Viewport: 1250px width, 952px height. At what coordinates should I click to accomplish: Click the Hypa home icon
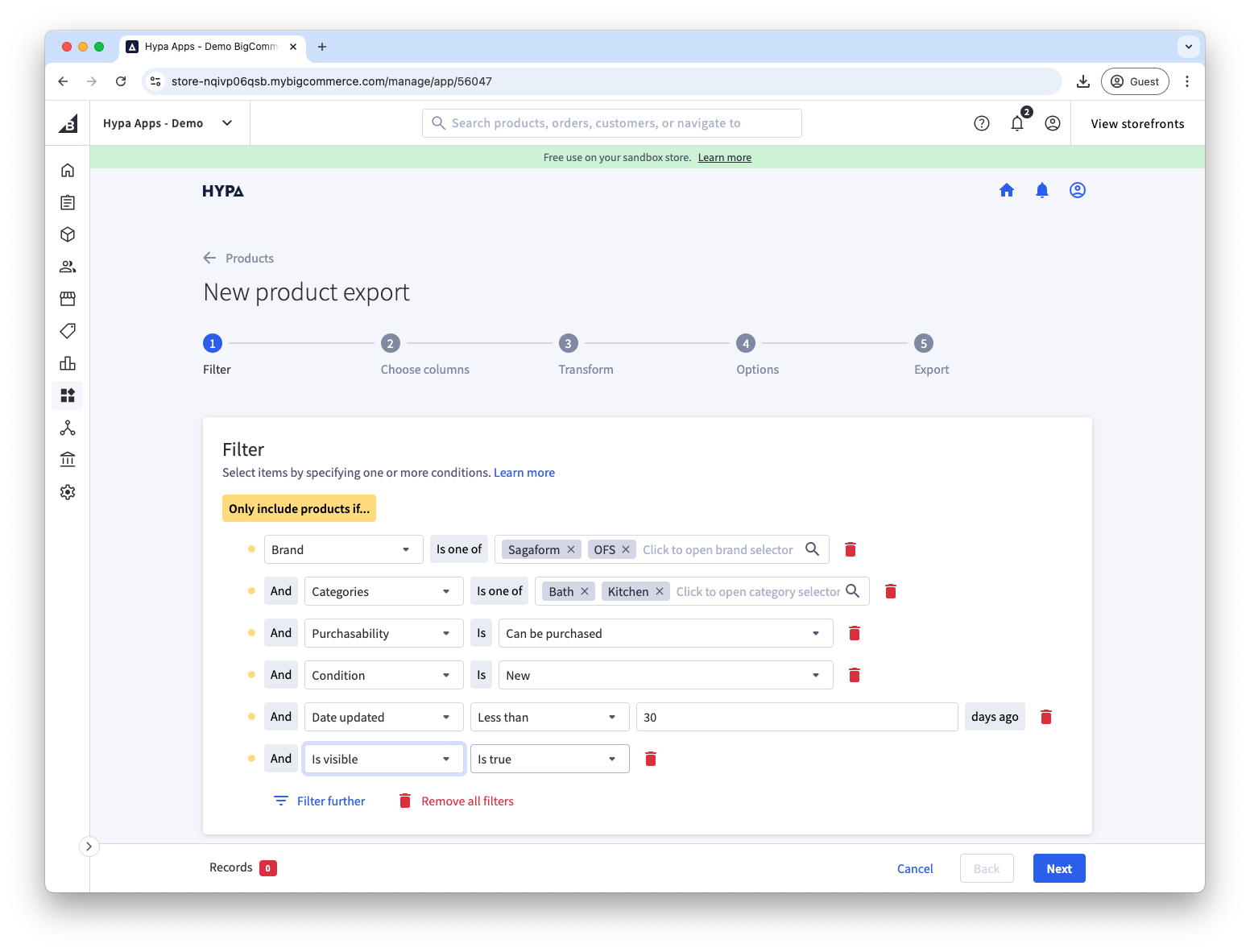click(1006, 190)
